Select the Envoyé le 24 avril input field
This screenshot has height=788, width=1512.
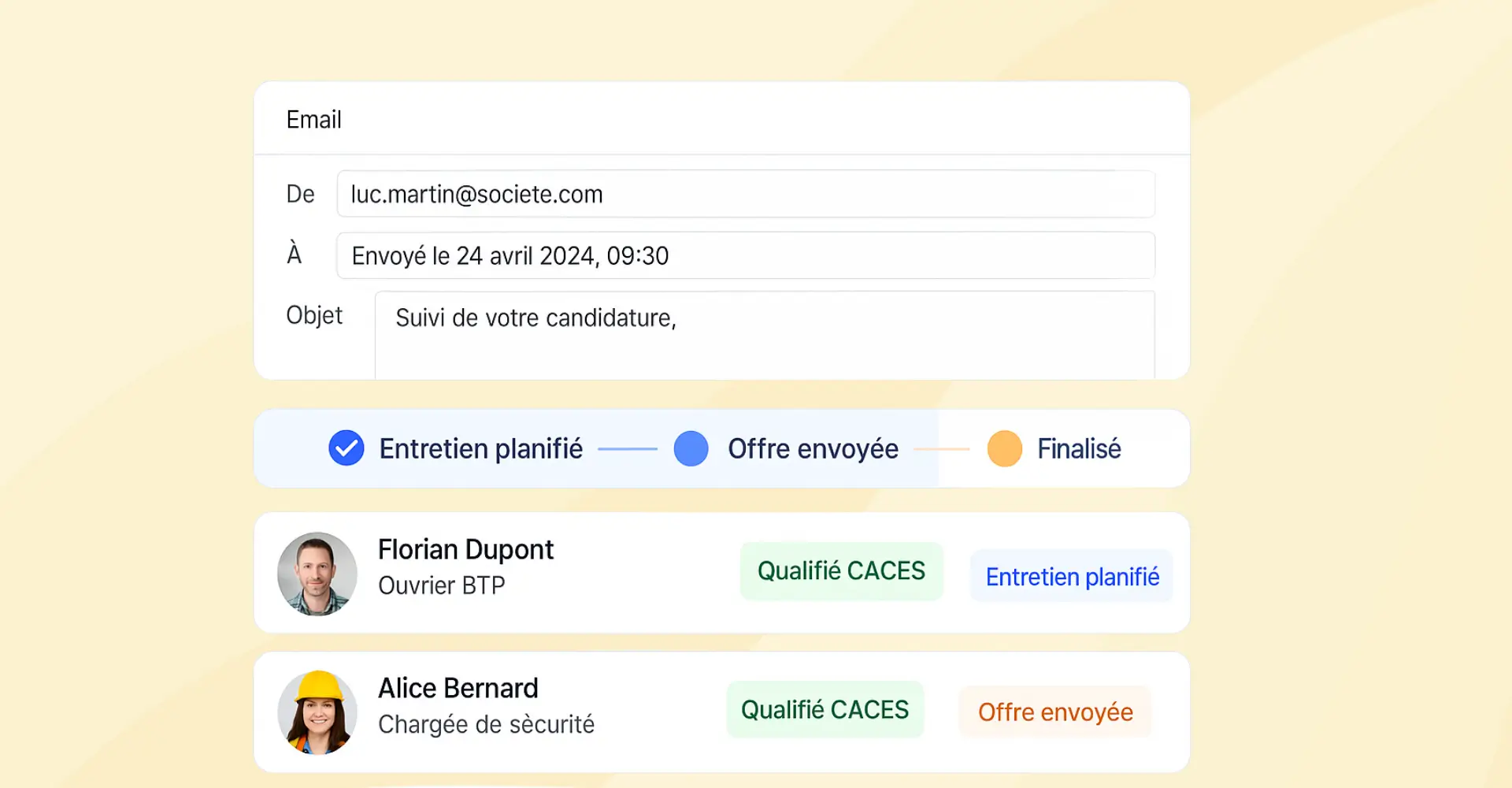pyautogui.click(x=747, y=255)
